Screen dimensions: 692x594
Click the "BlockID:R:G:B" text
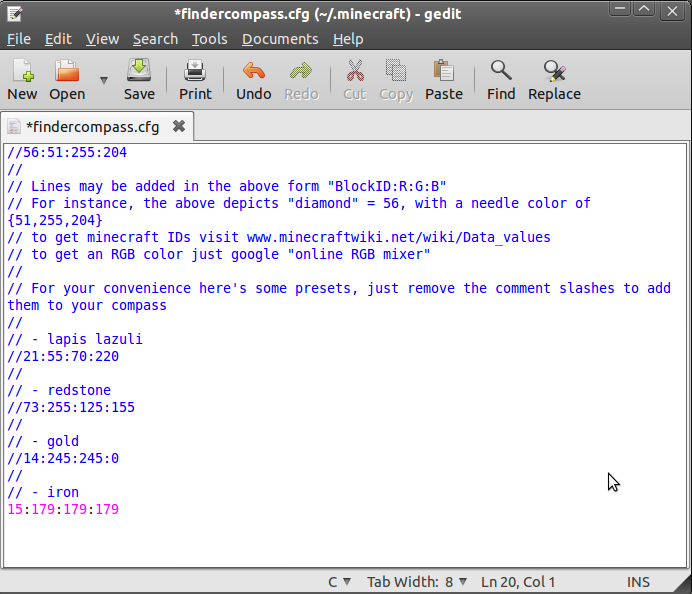(x=387, y=186)
